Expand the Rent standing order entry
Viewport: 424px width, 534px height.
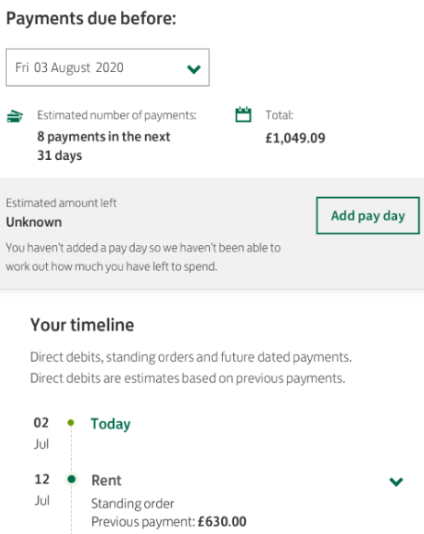[x=396, y=482]
